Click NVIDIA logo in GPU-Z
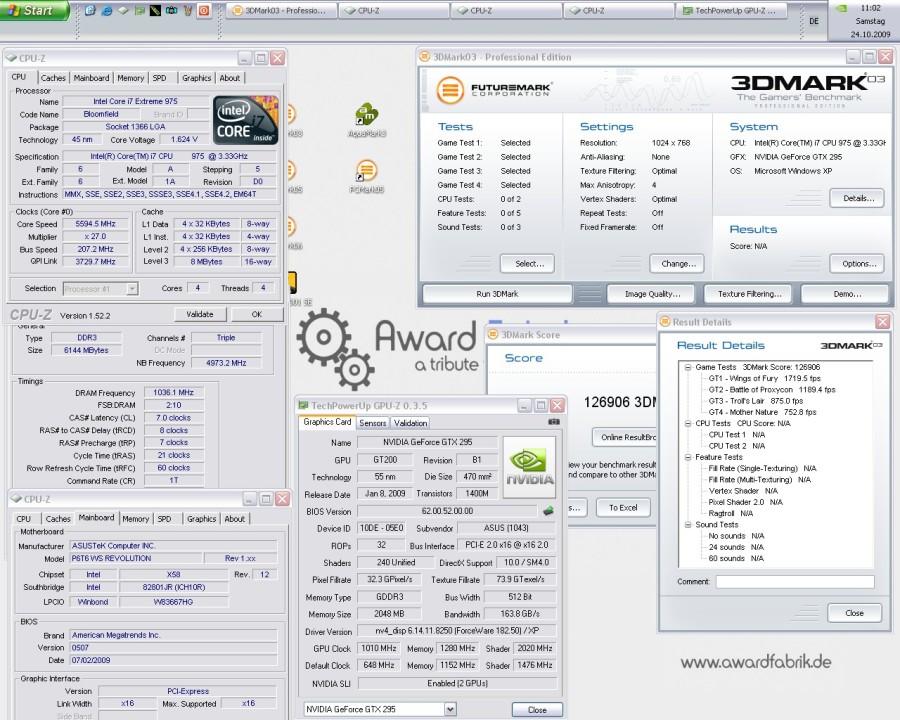900x720 pixels. coord(529,466)
